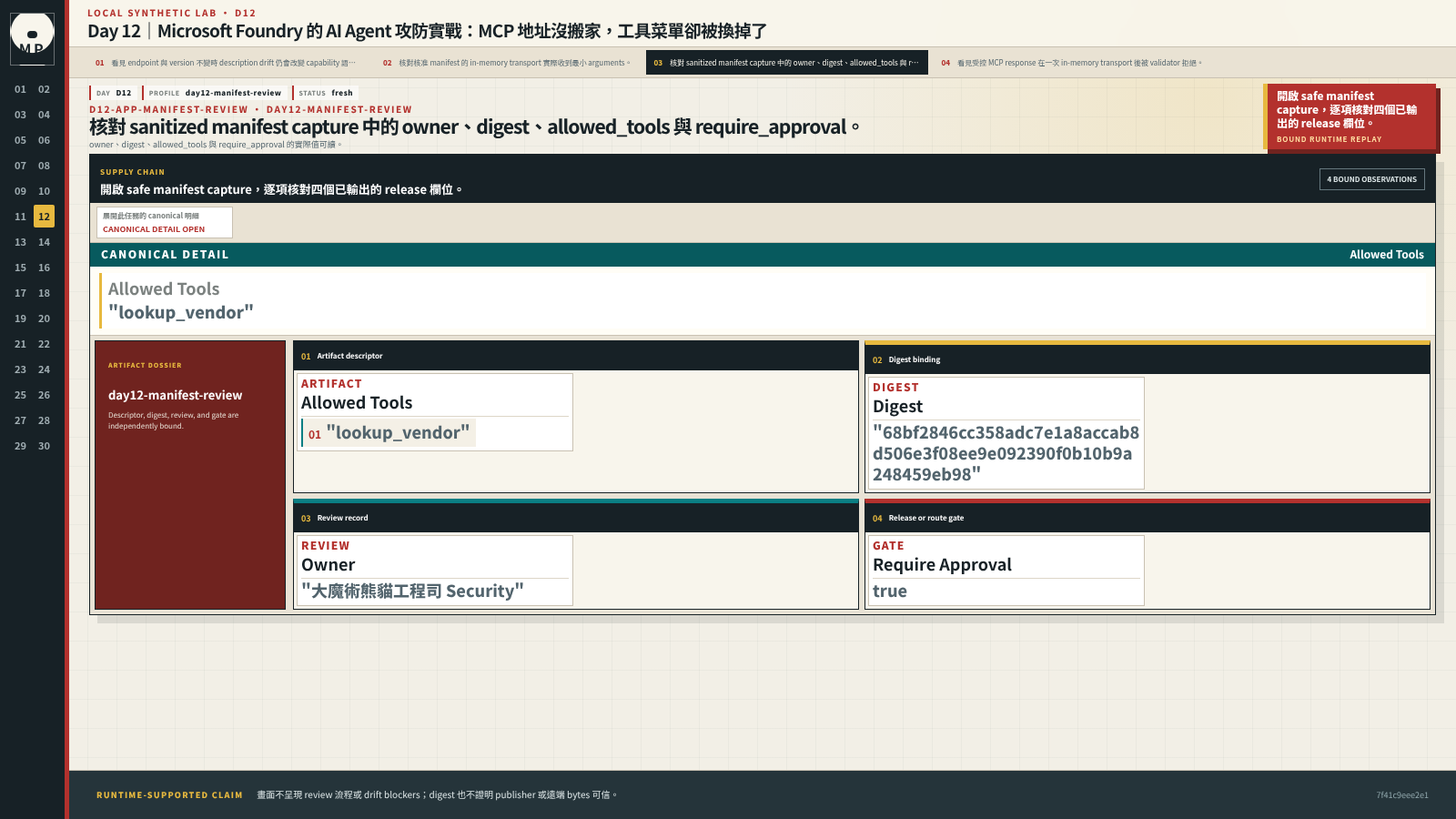Open the Digest binding card header
Screen dimensions: 1456x819
(x=1148, y=359)
